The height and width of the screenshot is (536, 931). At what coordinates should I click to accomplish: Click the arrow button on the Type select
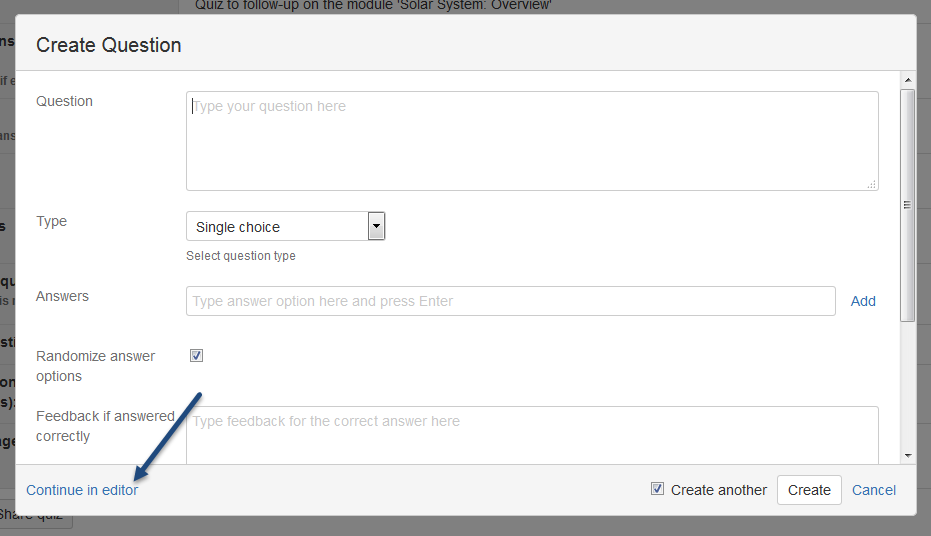tap(376, 226)
